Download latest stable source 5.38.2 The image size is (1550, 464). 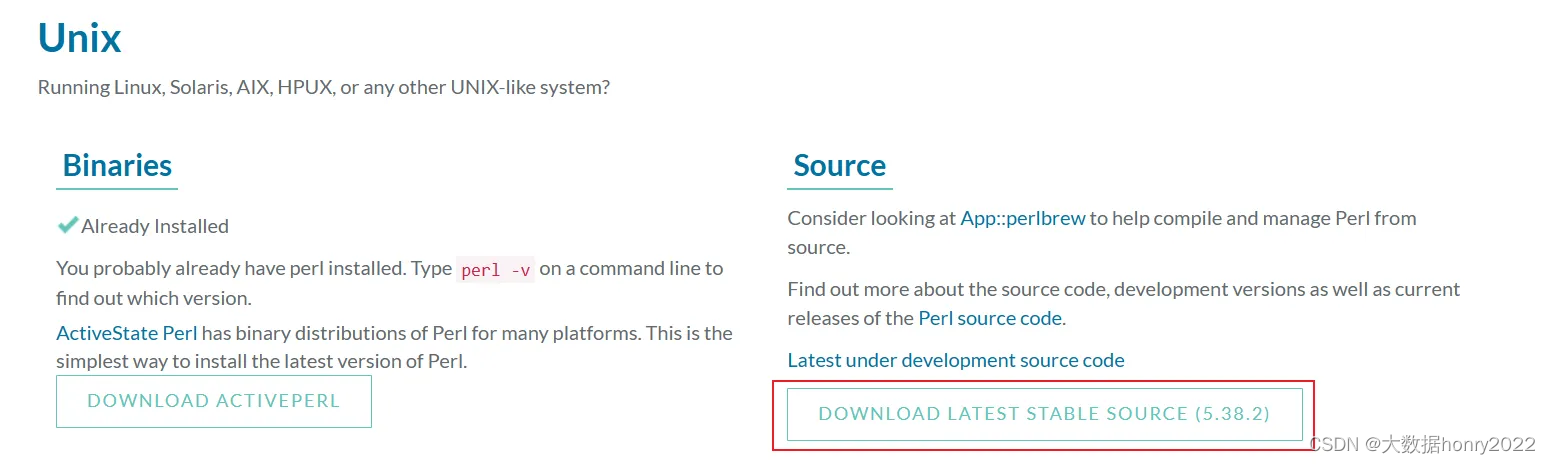point(1044,414)
